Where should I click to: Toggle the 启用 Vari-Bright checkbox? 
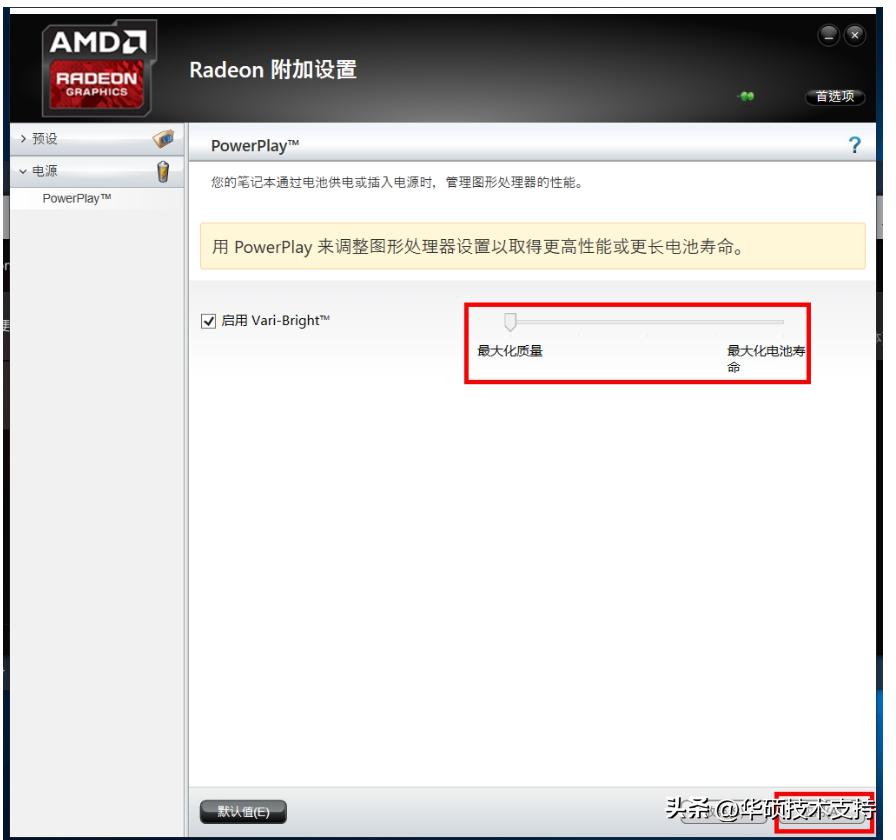[x=208, y=321]
